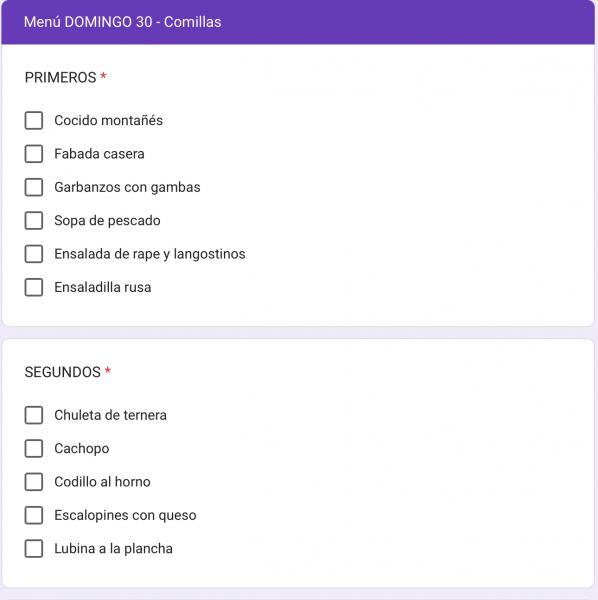Click the SEGUNDOS question title

[x=63, y=372]
